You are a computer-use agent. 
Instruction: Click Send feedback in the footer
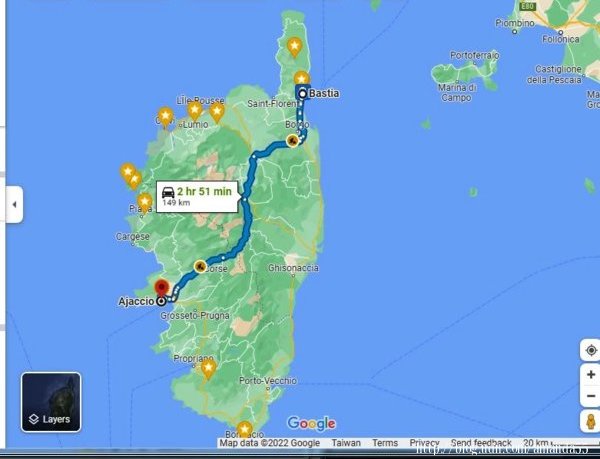click(481, 443)
